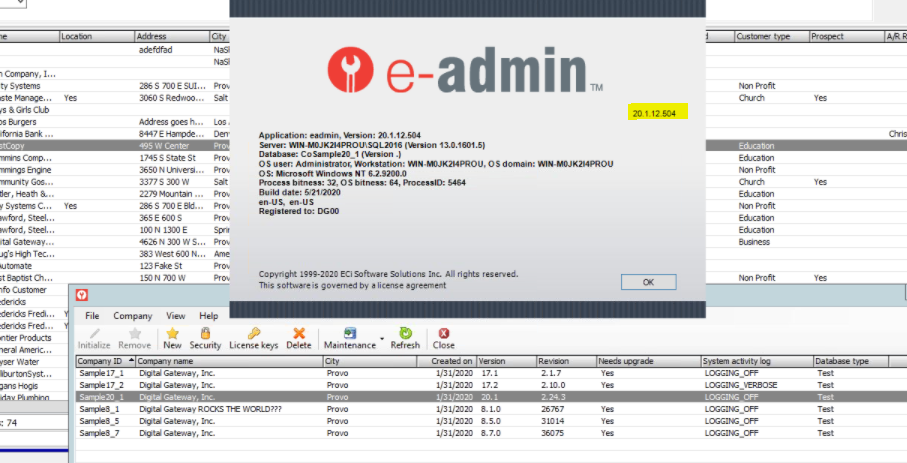Click revision 26767 cell

pos(552,409)
